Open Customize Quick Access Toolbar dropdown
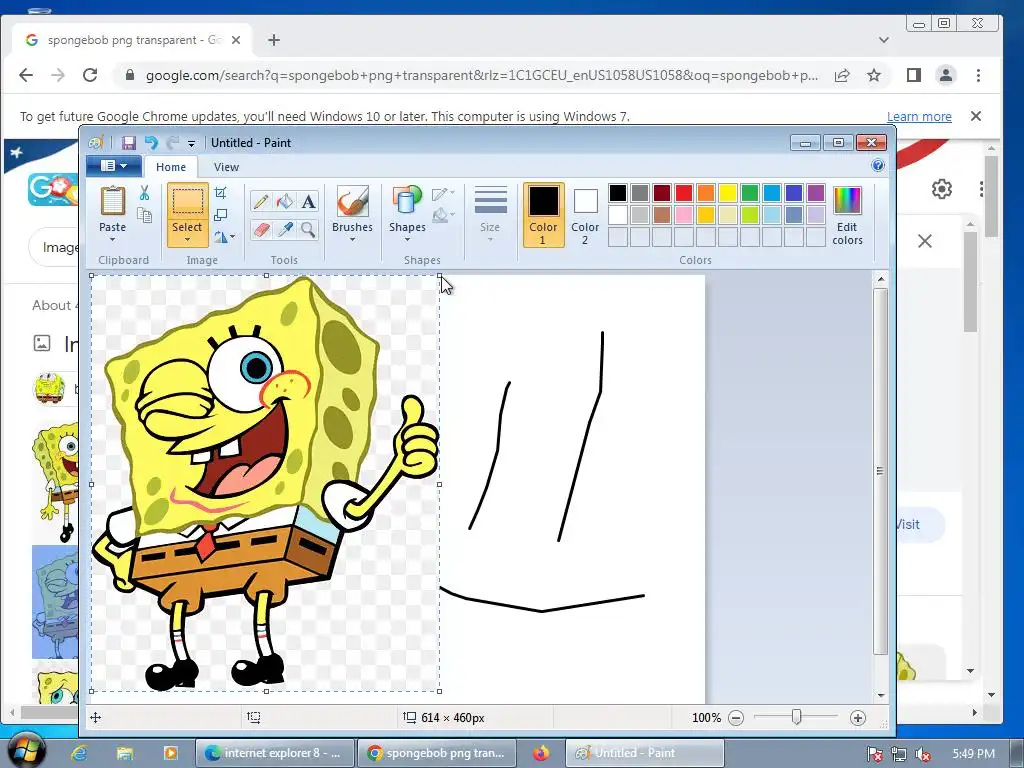 191,143
